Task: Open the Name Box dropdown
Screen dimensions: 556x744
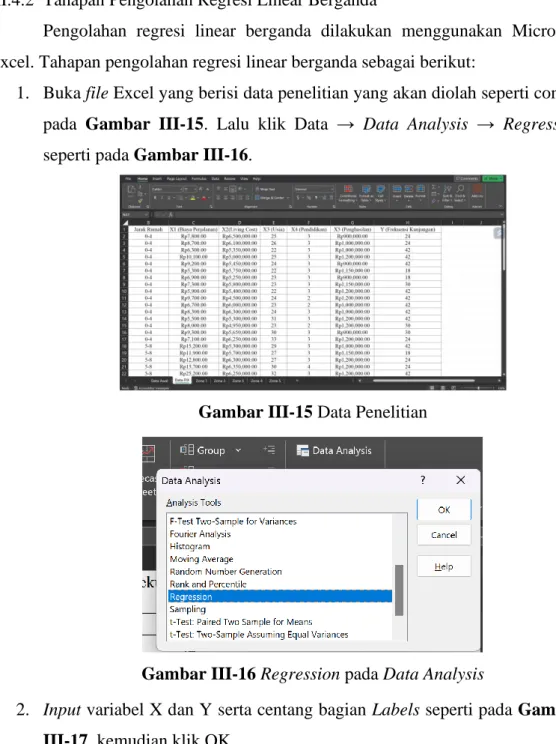Action: (146, 214)
